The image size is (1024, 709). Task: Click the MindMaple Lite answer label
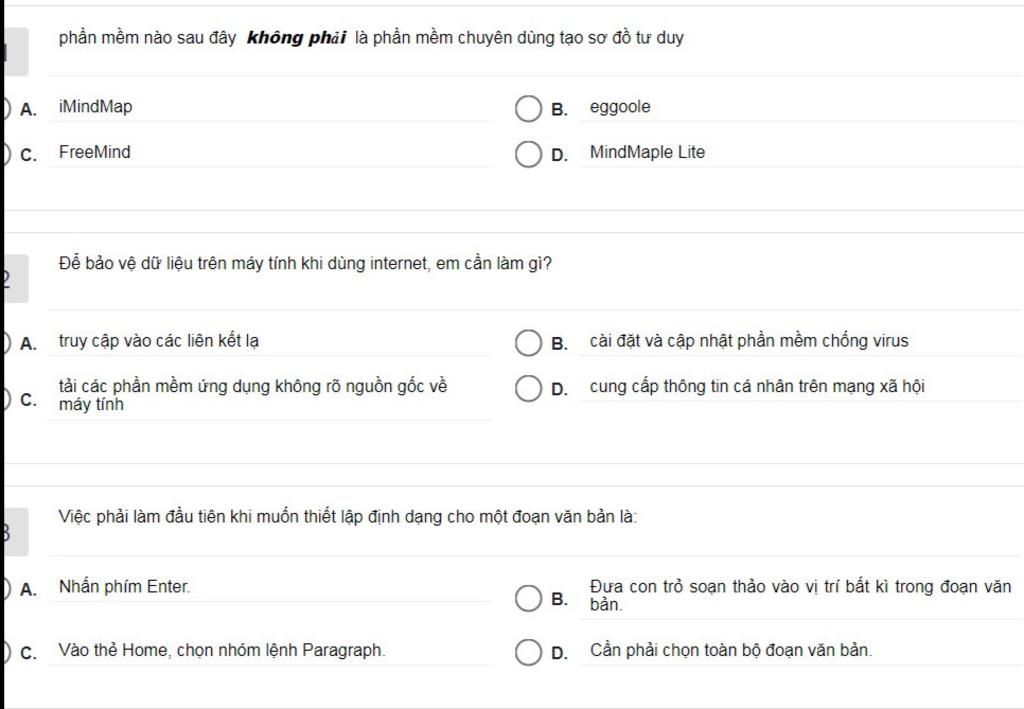coord(647,152)
